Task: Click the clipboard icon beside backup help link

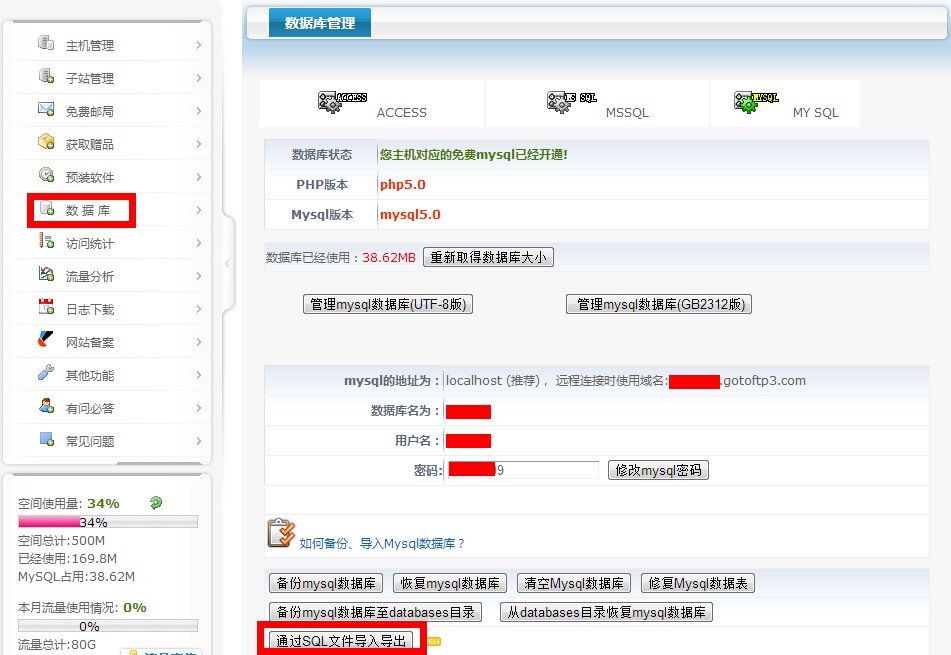Action: click(x=281, y=533)
